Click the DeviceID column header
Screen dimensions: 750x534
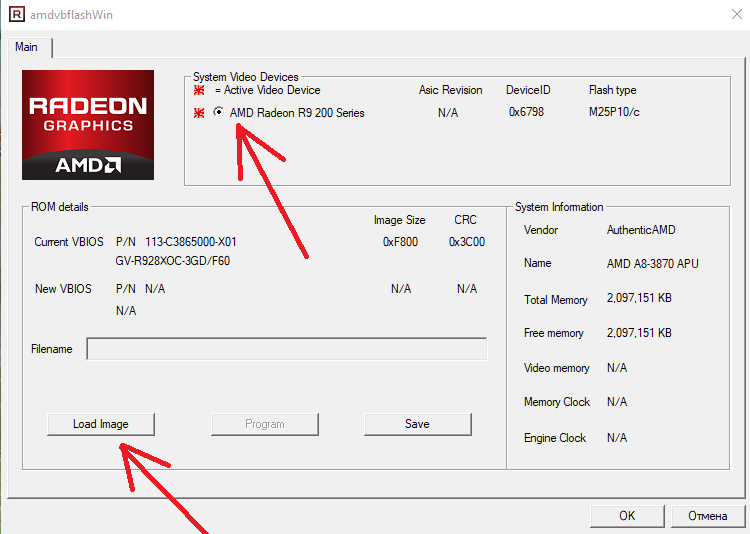coord(528,90)
